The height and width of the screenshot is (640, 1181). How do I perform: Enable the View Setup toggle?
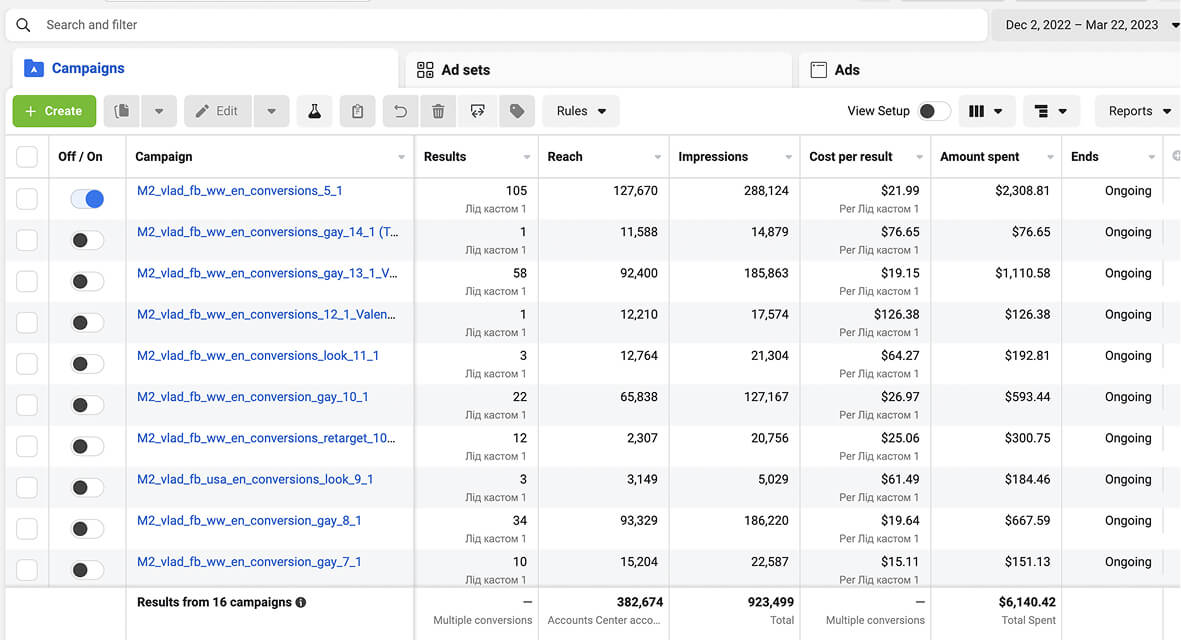point(933,111)
